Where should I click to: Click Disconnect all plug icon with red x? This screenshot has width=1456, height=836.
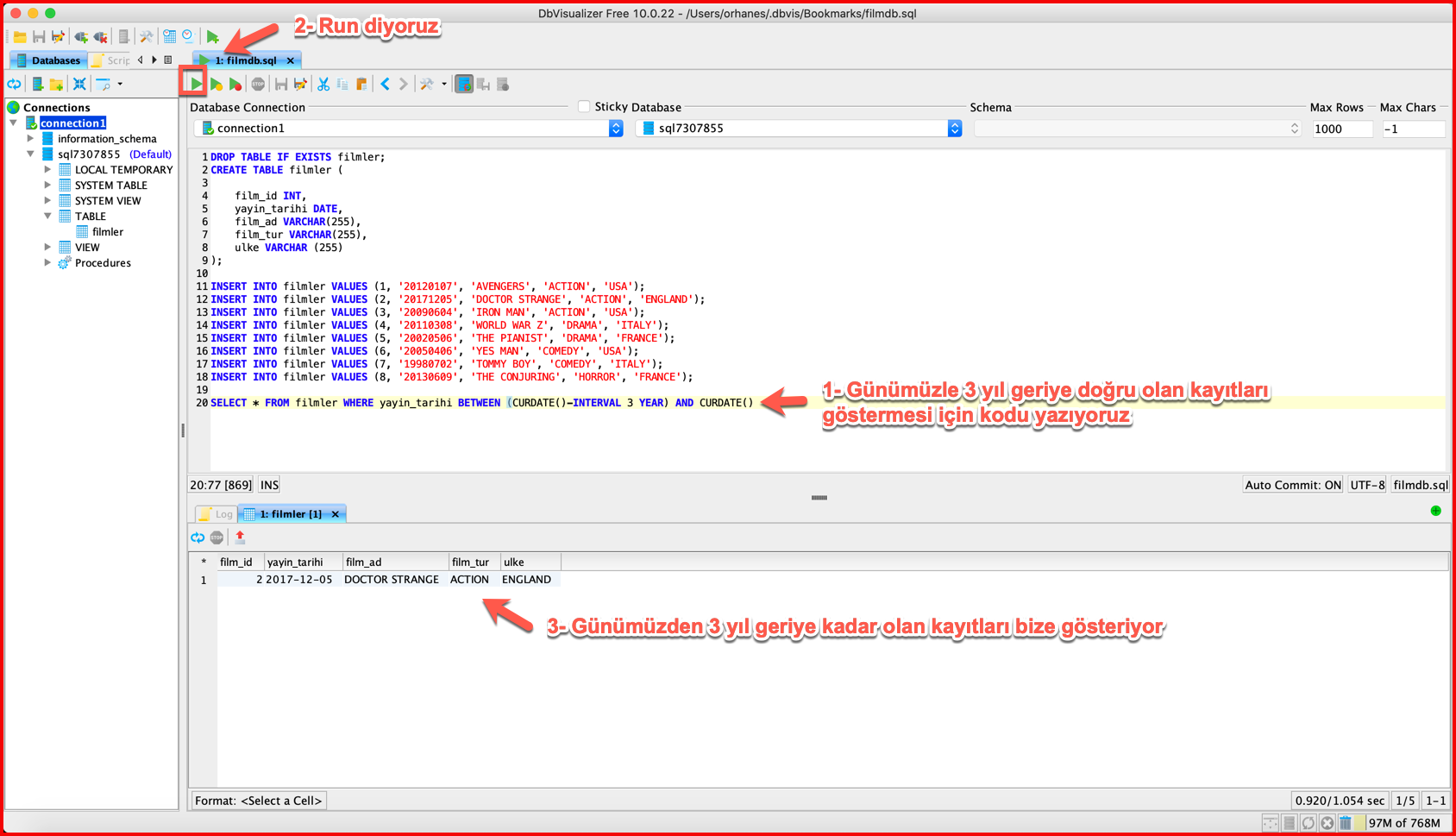(101, 36)
